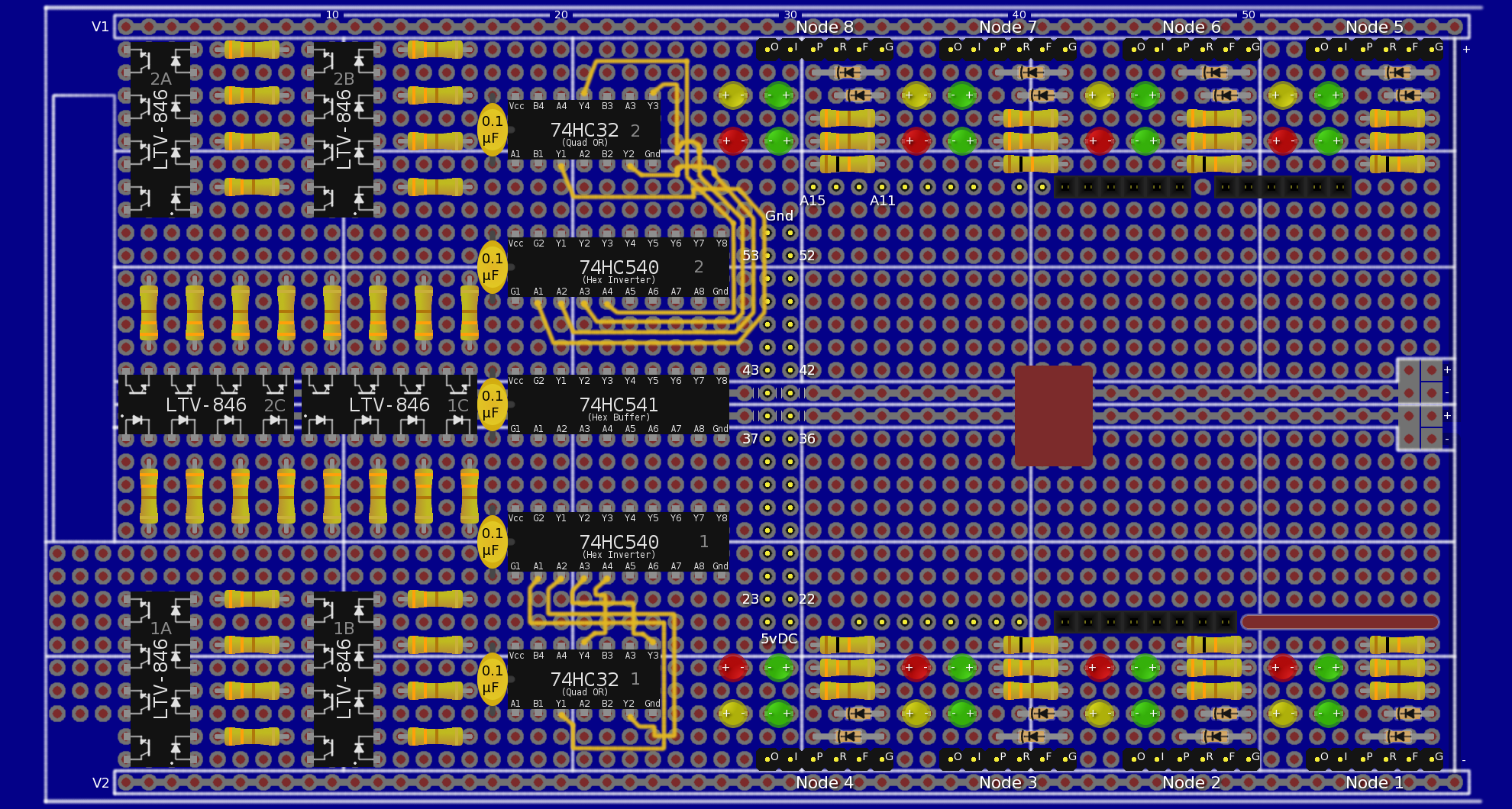Click the 0.1µF capacitor beside 74HC32 2

point(492,130)
